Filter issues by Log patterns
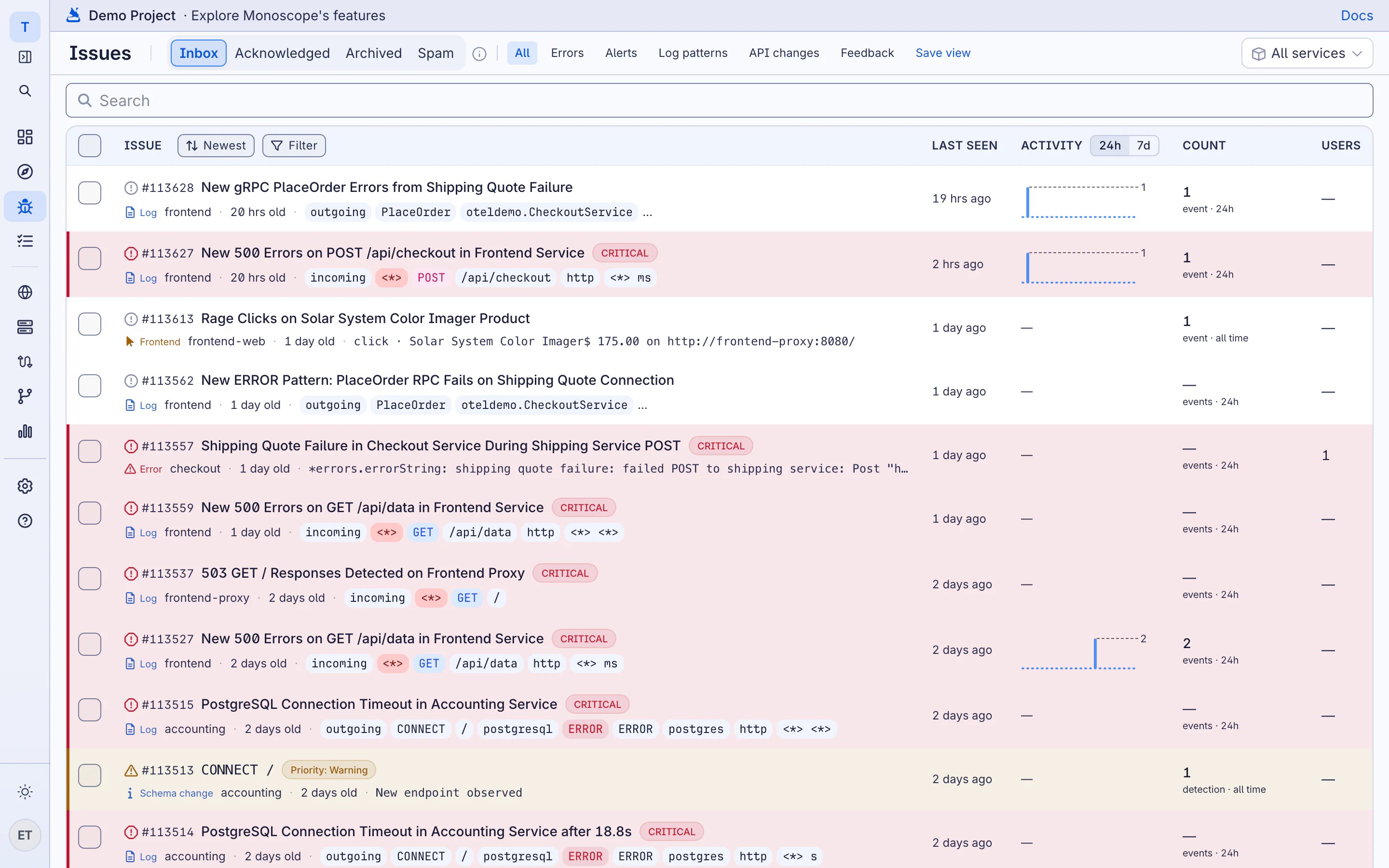This screenshot has height=868, width=1389. pyautogui.click(x=693, y=53)
